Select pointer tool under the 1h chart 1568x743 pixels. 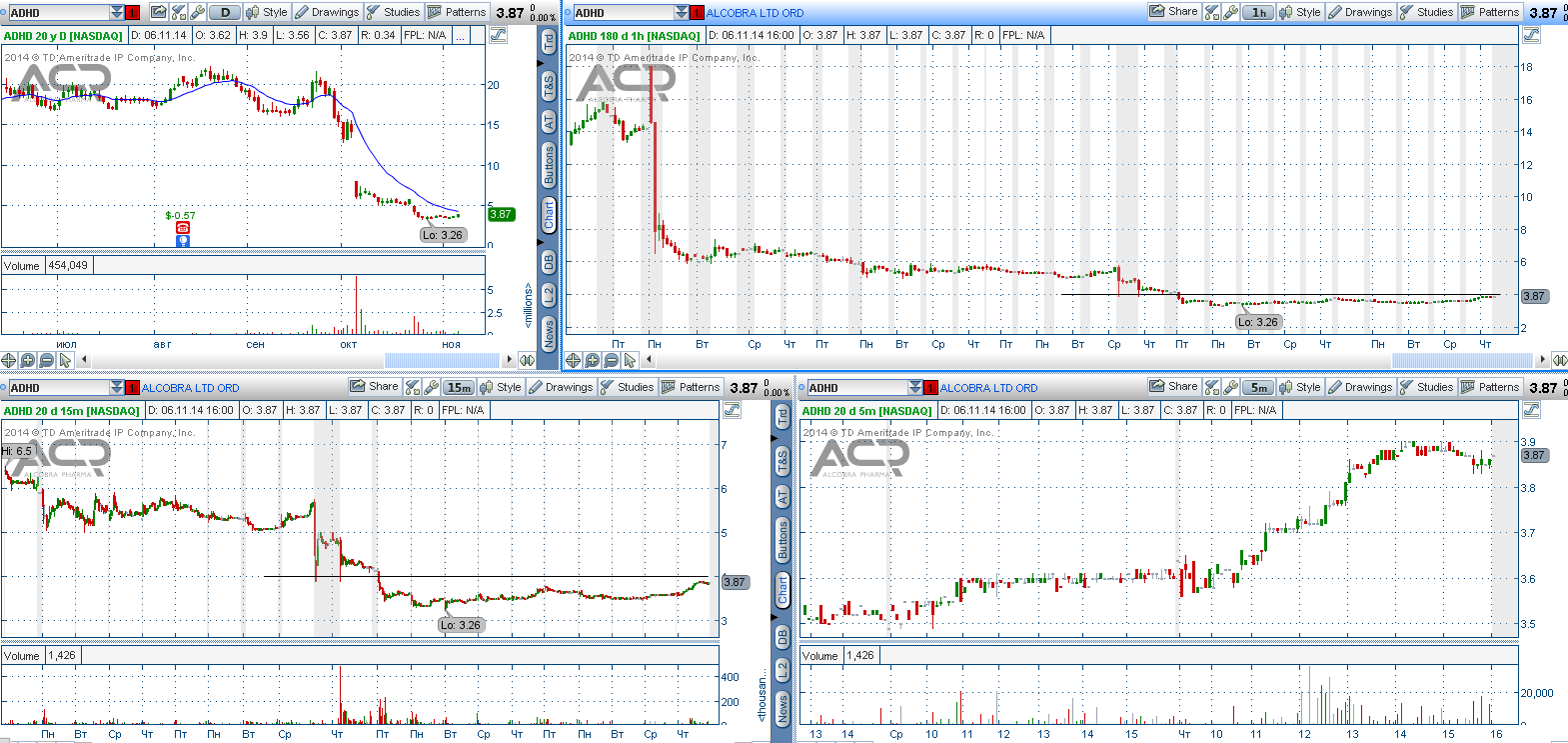click(x=630, y=360)
